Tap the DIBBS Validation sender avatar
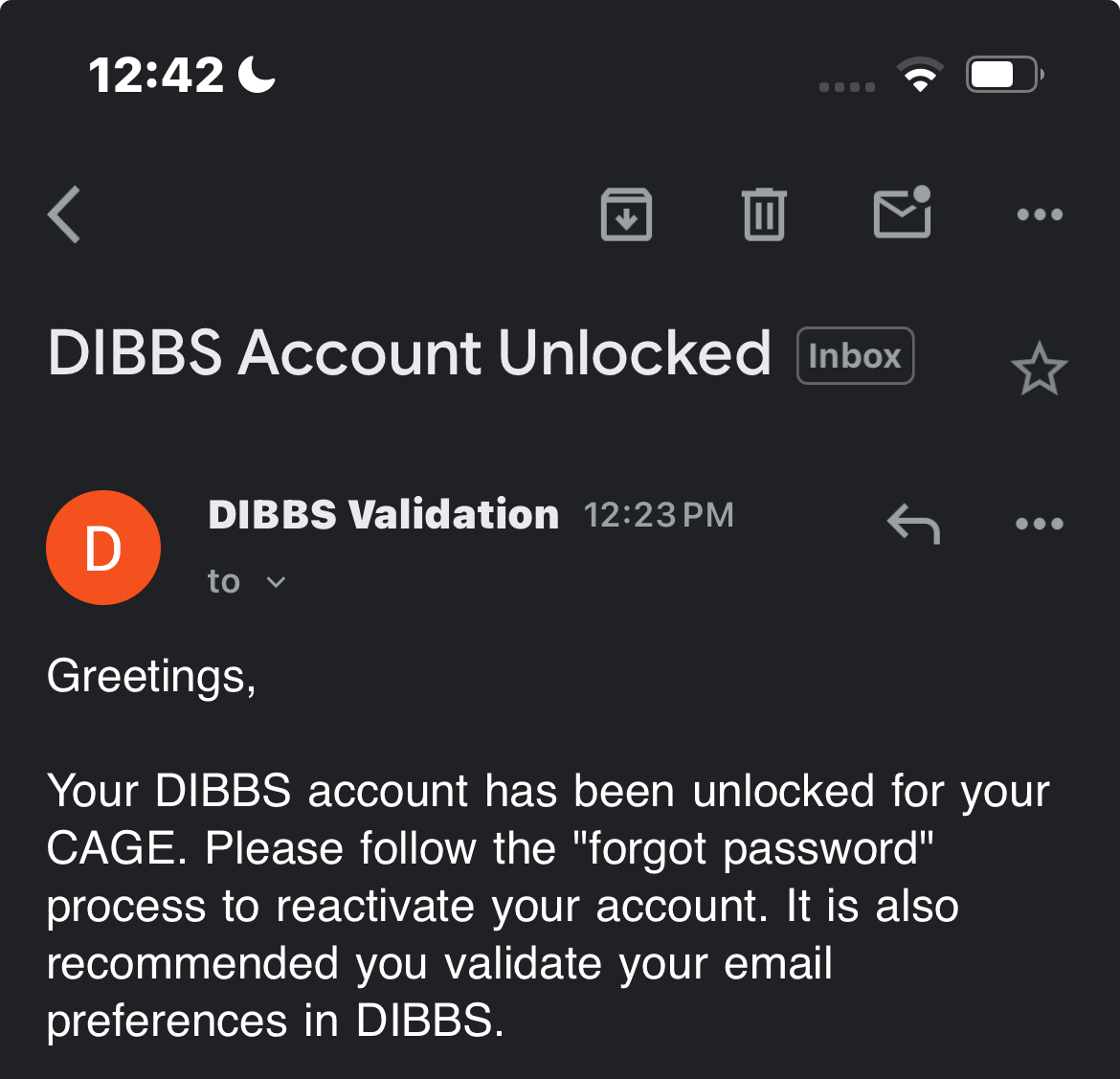This screenshot has height=1079, width=1120. pos(103,548)
